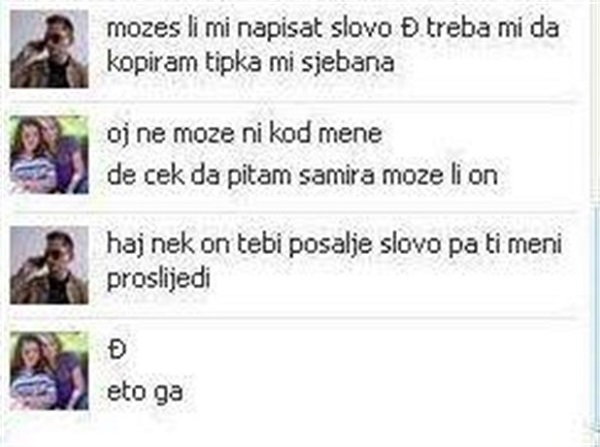Click the words 'treba mi da' in first message
Image resolution: width=600 pixels, height=447 pixels.
(x=493, y=29)
